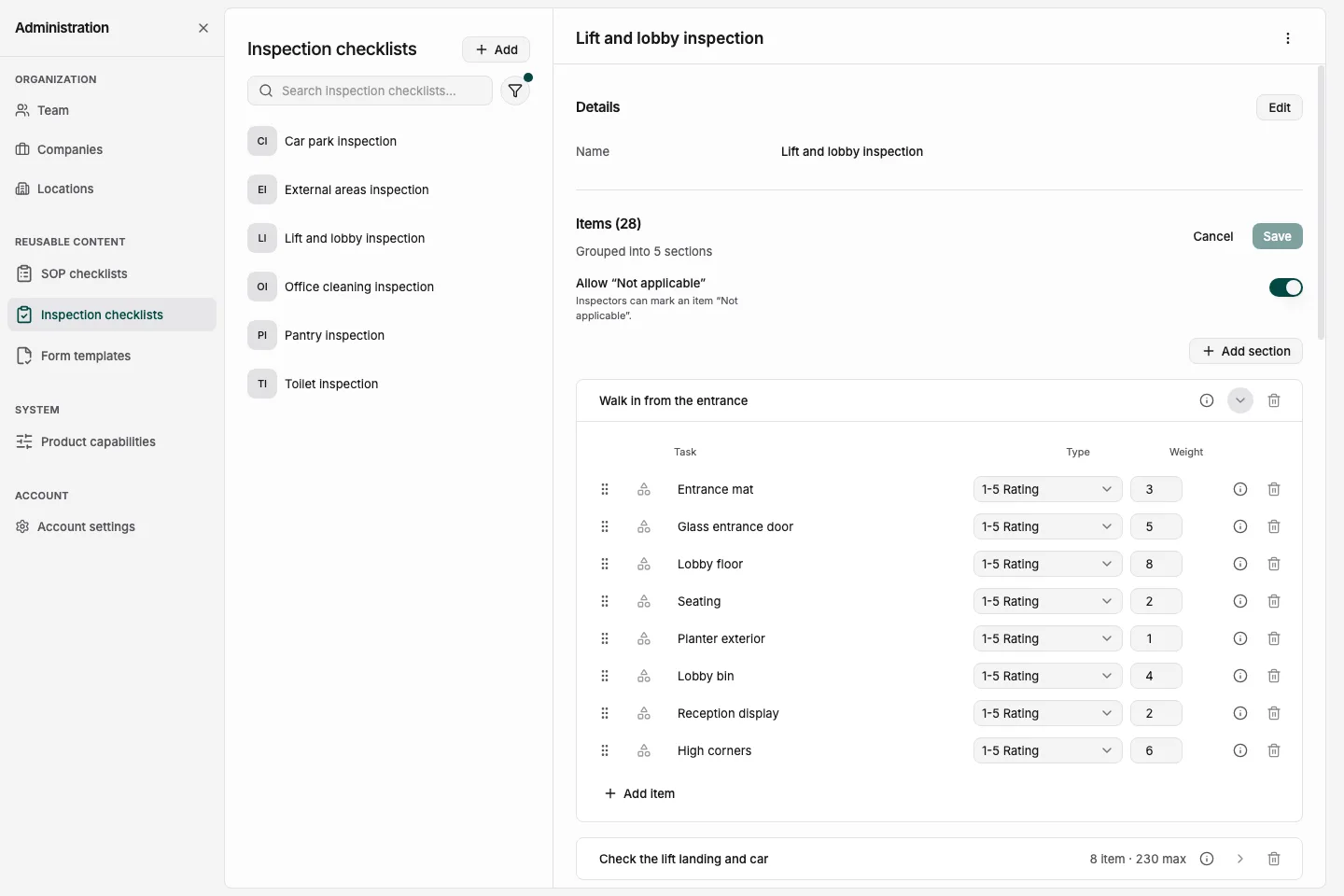Delete the Reception display item

[1274, 713]
